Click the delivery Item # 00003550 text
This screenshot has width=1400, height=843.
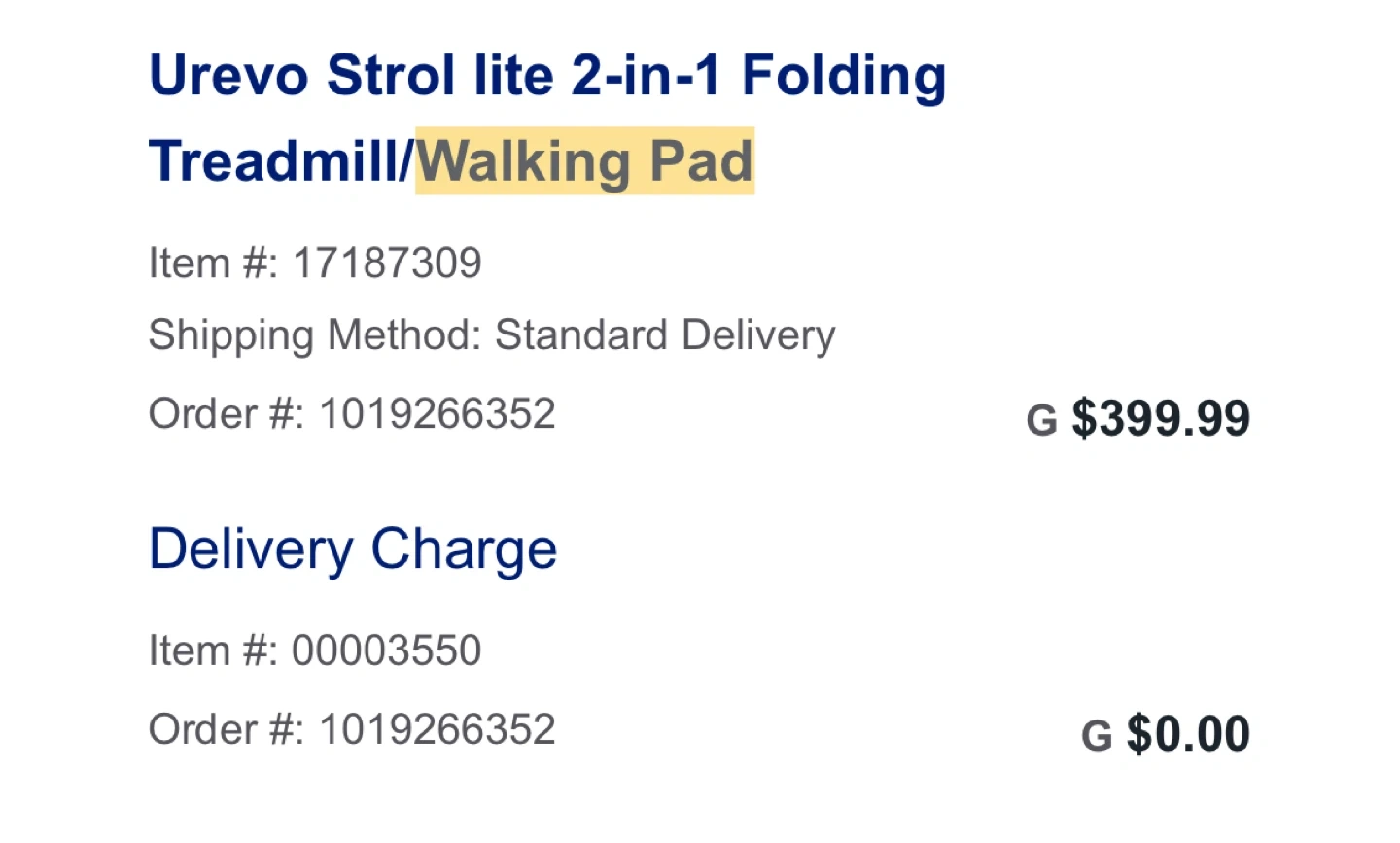(x=315, y=650)
